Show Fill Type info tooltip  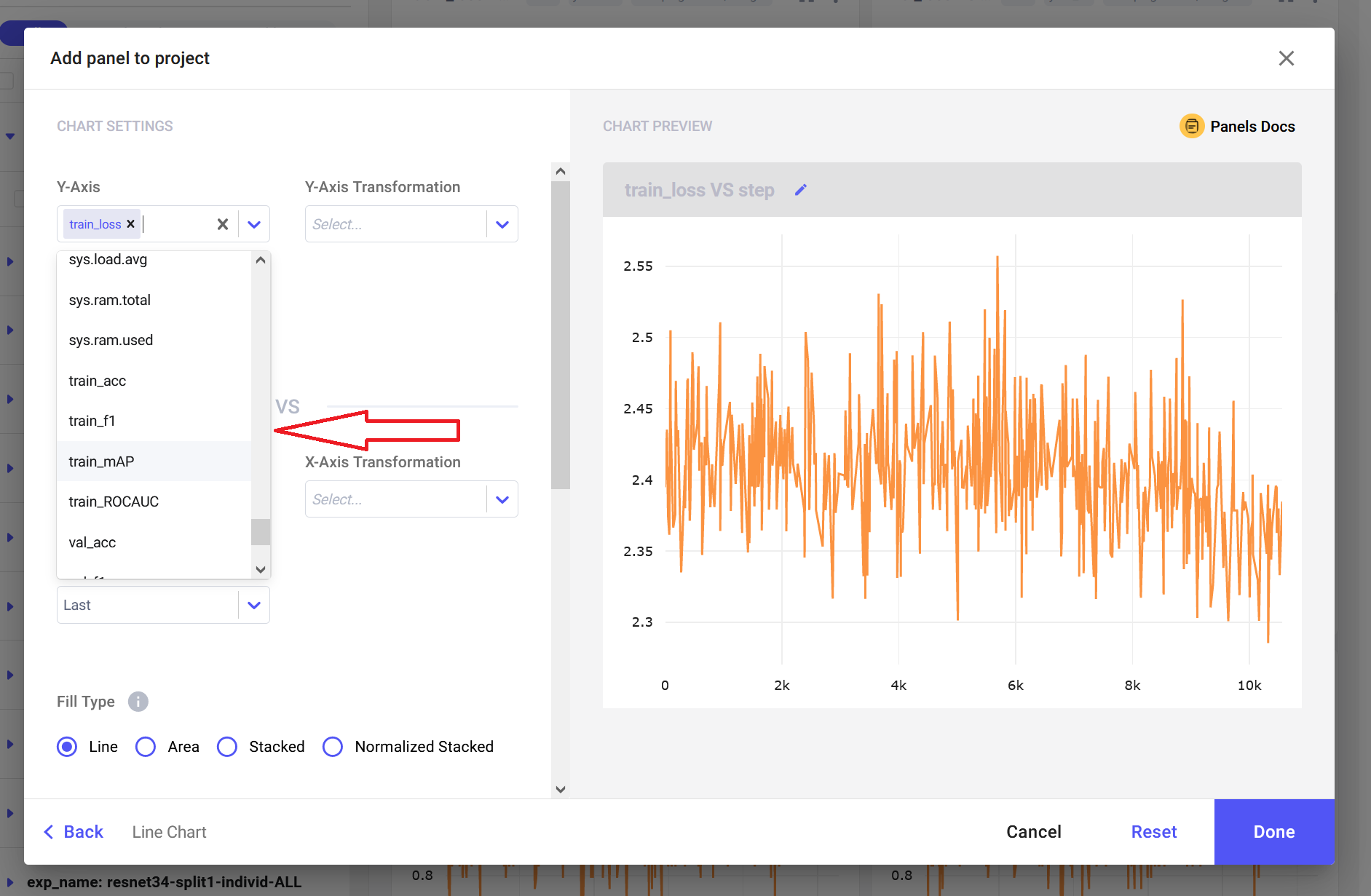138,702
